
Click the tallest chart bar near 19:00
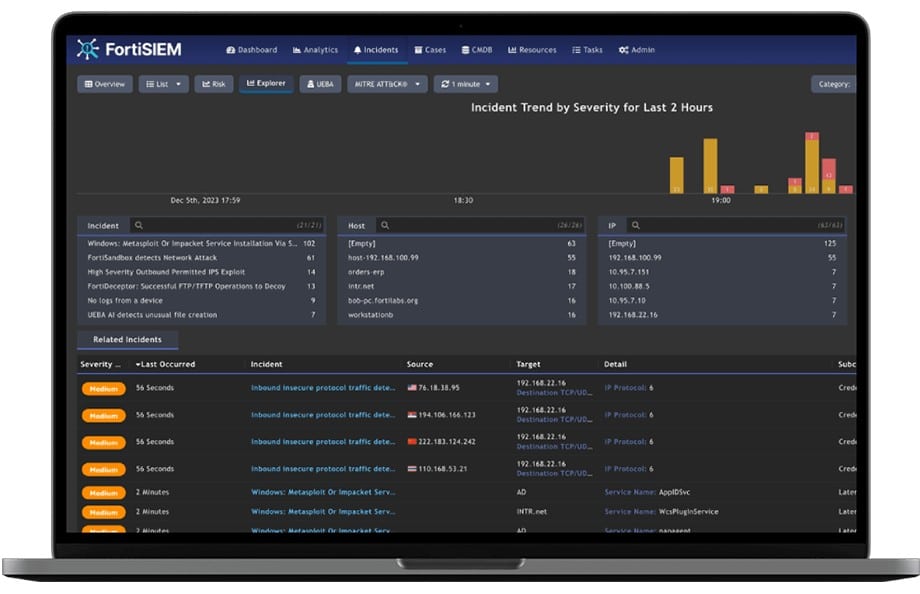(x=811, y=163)
